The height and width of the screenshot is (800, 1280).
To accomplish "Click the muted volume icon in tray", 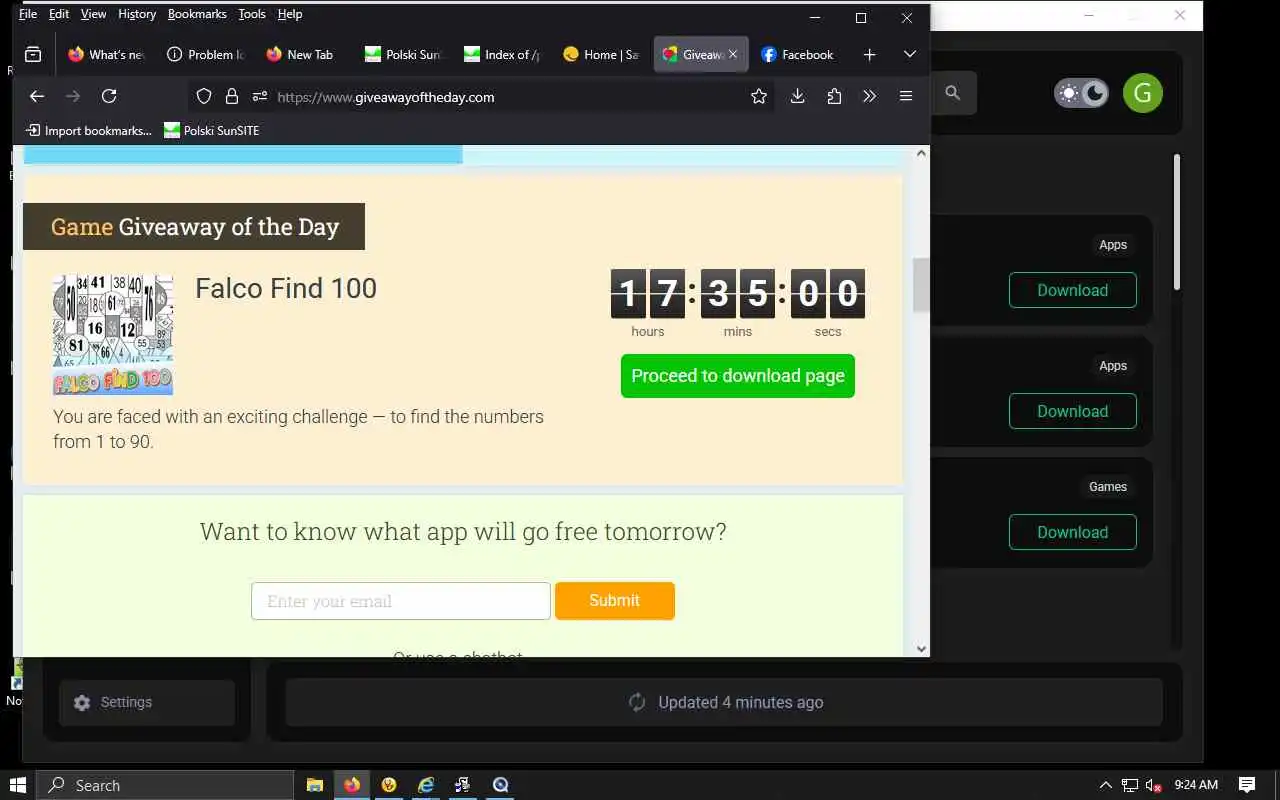I will point(1154,785).
